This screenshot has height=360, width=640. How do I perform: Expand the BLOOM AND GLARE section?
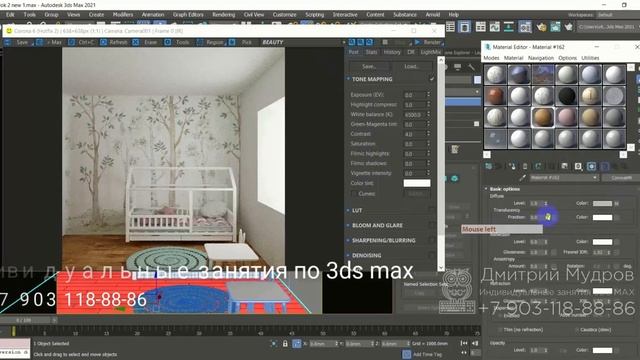tap(348, 225)
